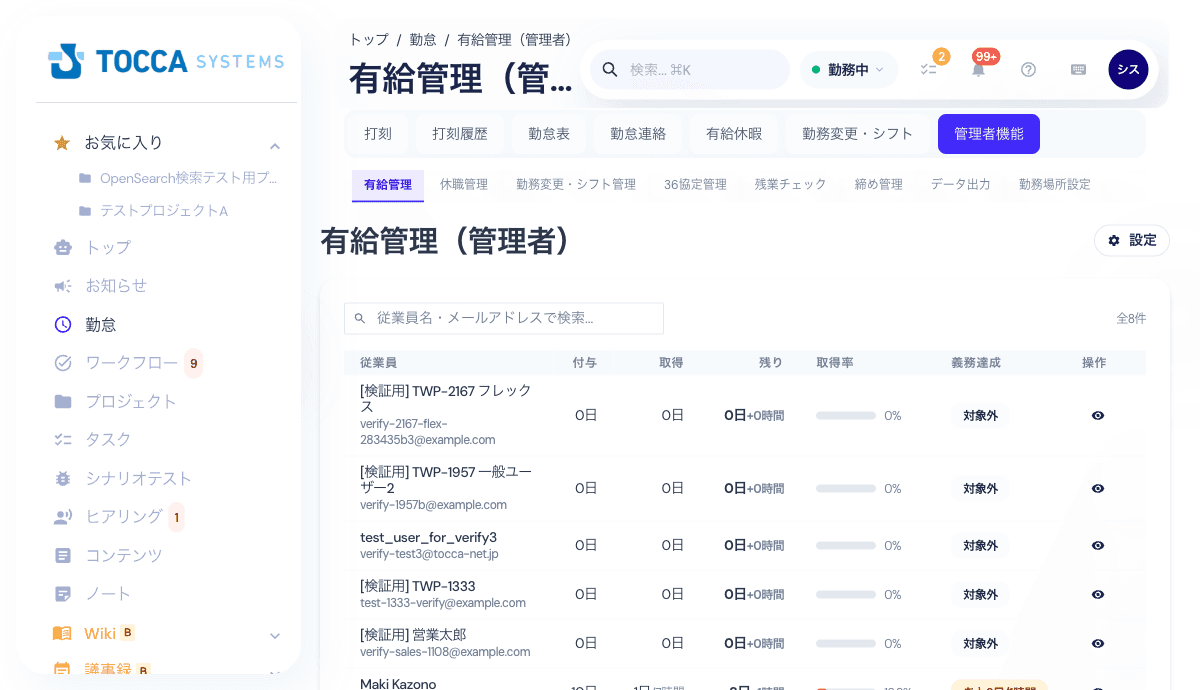This screenshot has width=1200, height=690.
Task: Select the 休職管理 sub-tab
Action: click(x=464, y=185)
